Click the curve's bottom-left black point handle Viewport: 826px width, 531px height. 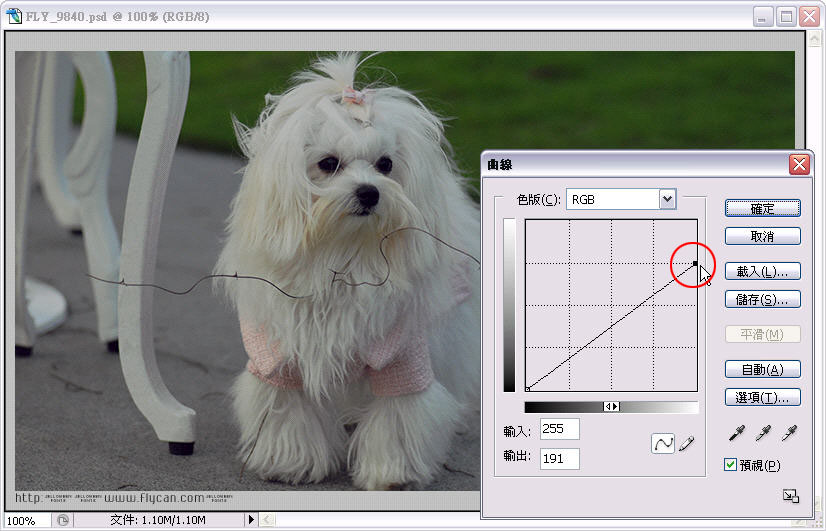pos(527,389)
